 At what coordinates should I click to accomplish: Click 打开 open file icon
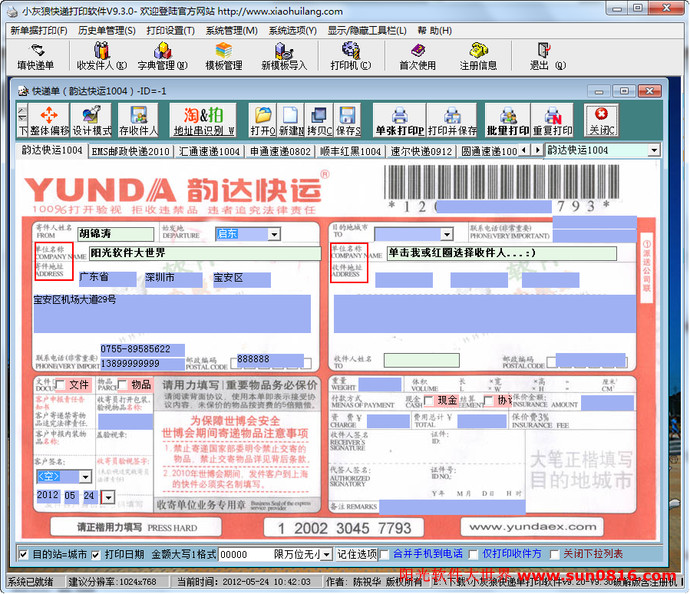[263, 120]
